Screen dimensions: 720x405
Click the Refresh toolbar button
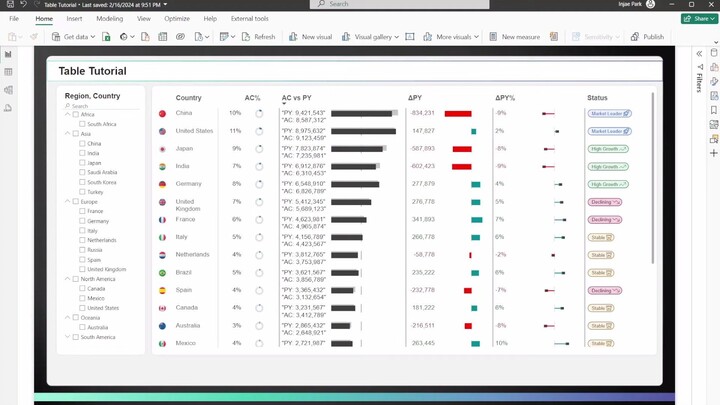tap(258, 37)
